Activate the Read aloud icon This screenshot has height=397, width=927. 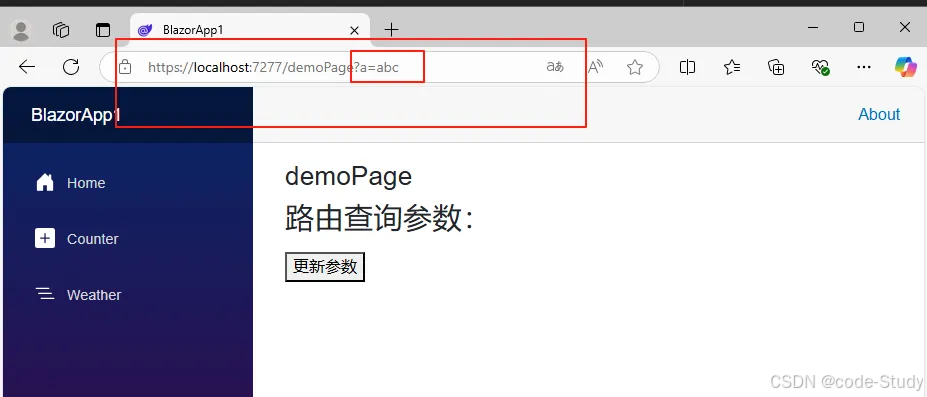(595, 67)
